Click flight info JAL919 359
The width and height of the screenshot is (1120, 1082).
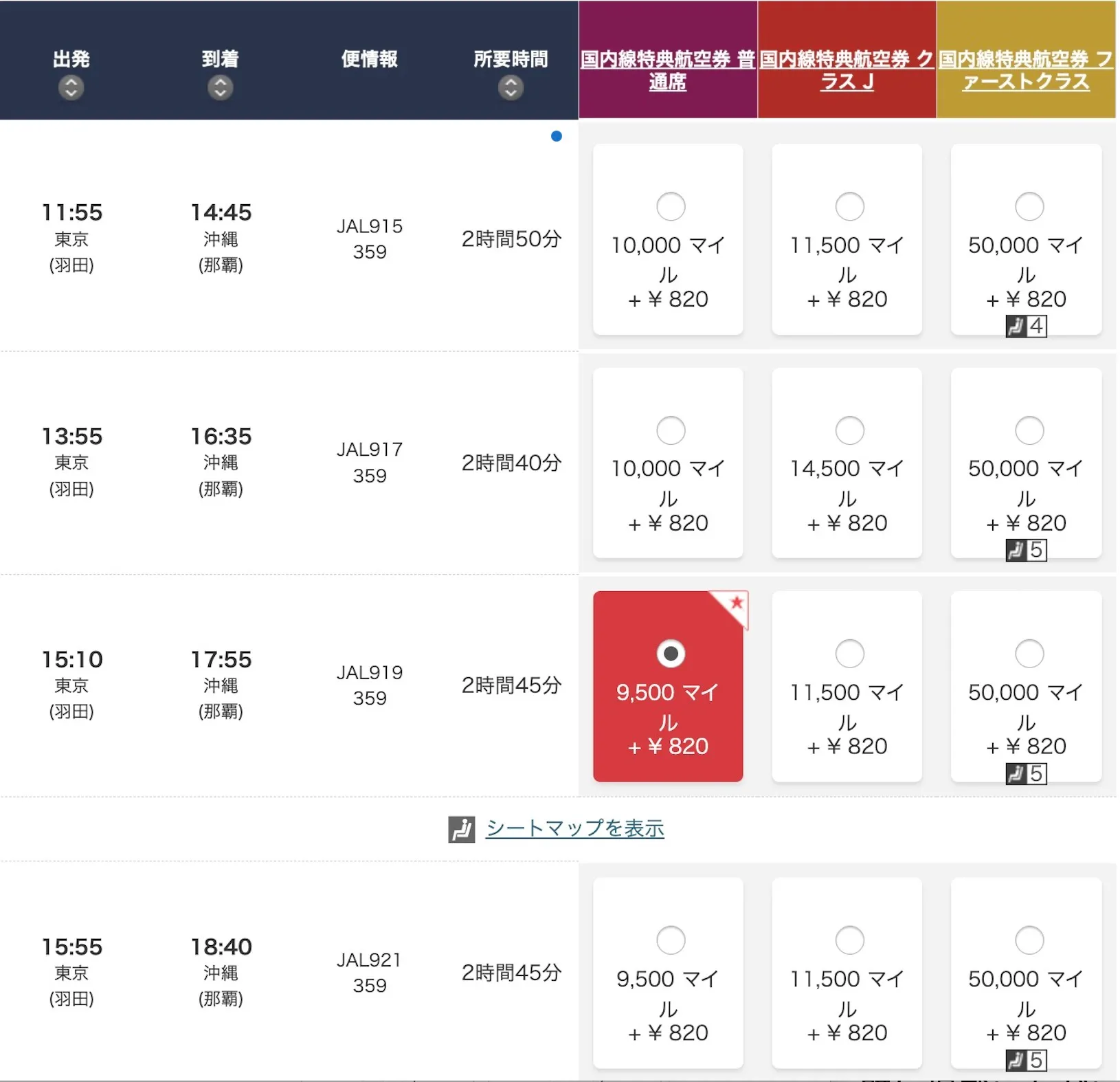(x=370, y=685)
